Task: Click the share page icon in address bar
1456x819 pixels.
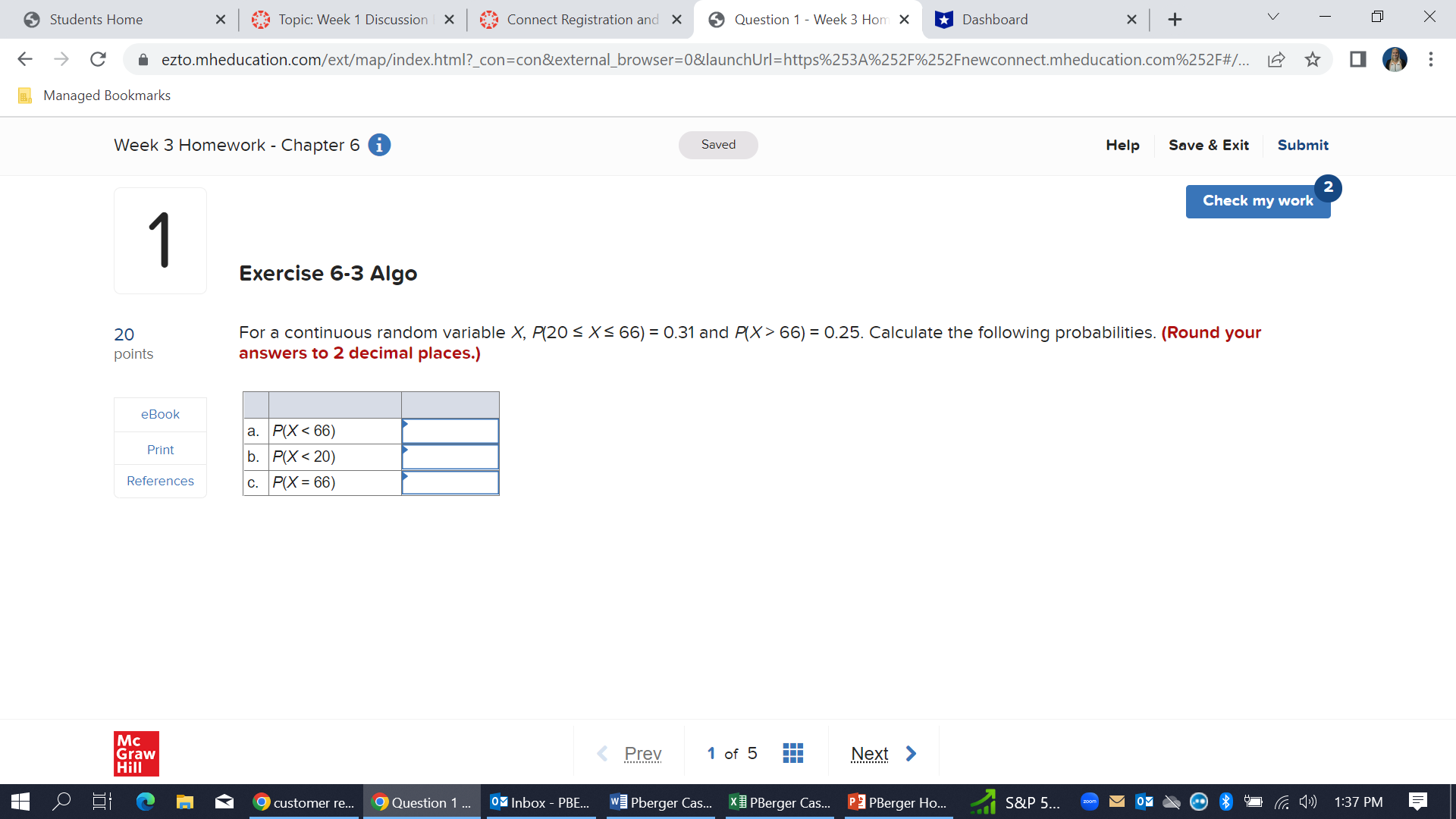Action: pos(1276,59)
